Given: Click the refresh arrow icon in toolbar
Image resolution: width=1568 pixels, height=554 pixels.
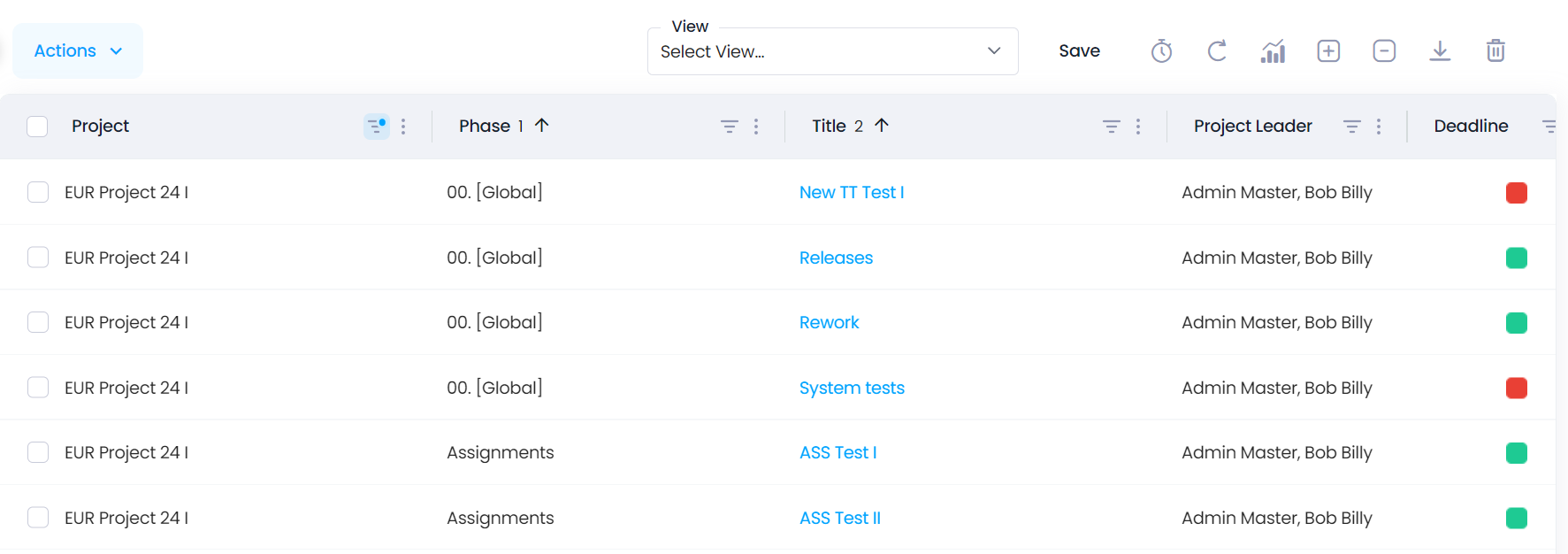Looking at the screenshot, I should click(1217, 51).
